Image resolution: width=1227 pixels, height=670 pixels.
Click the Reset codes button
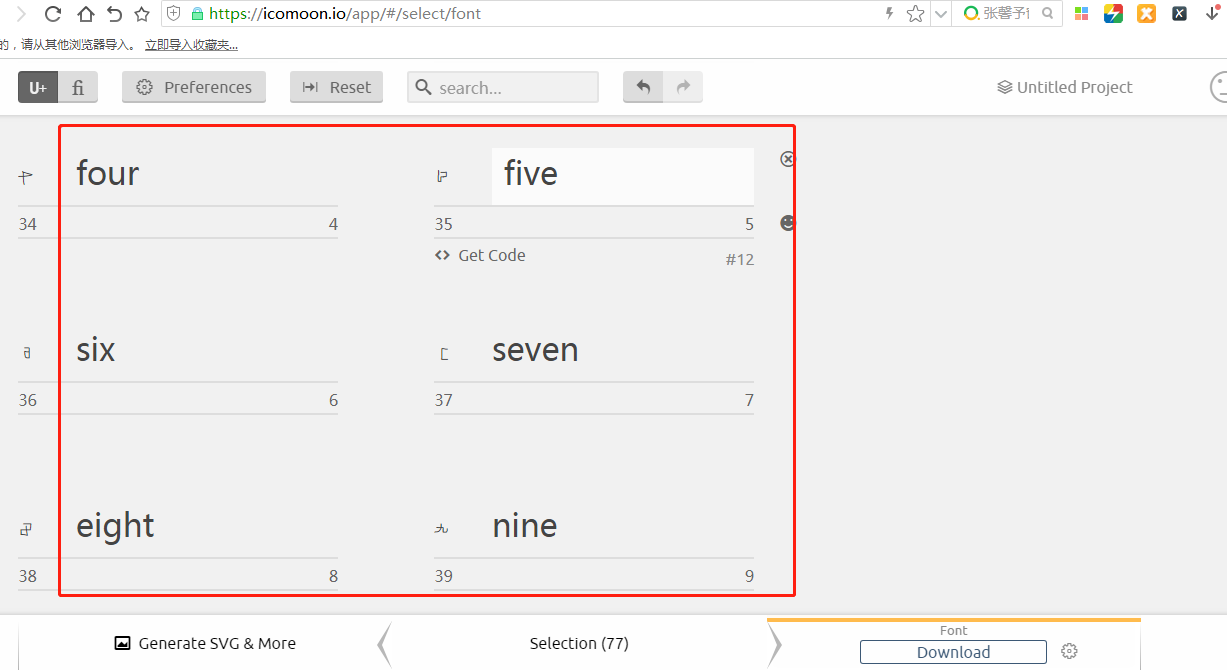coord(337,87)
